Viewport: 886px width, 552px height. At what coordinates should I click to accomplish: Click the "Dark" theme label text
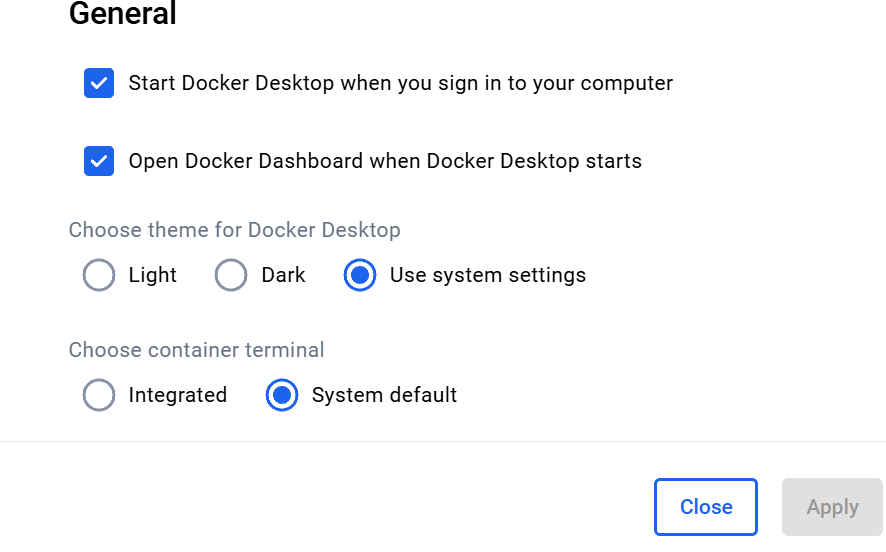point(283,275)
